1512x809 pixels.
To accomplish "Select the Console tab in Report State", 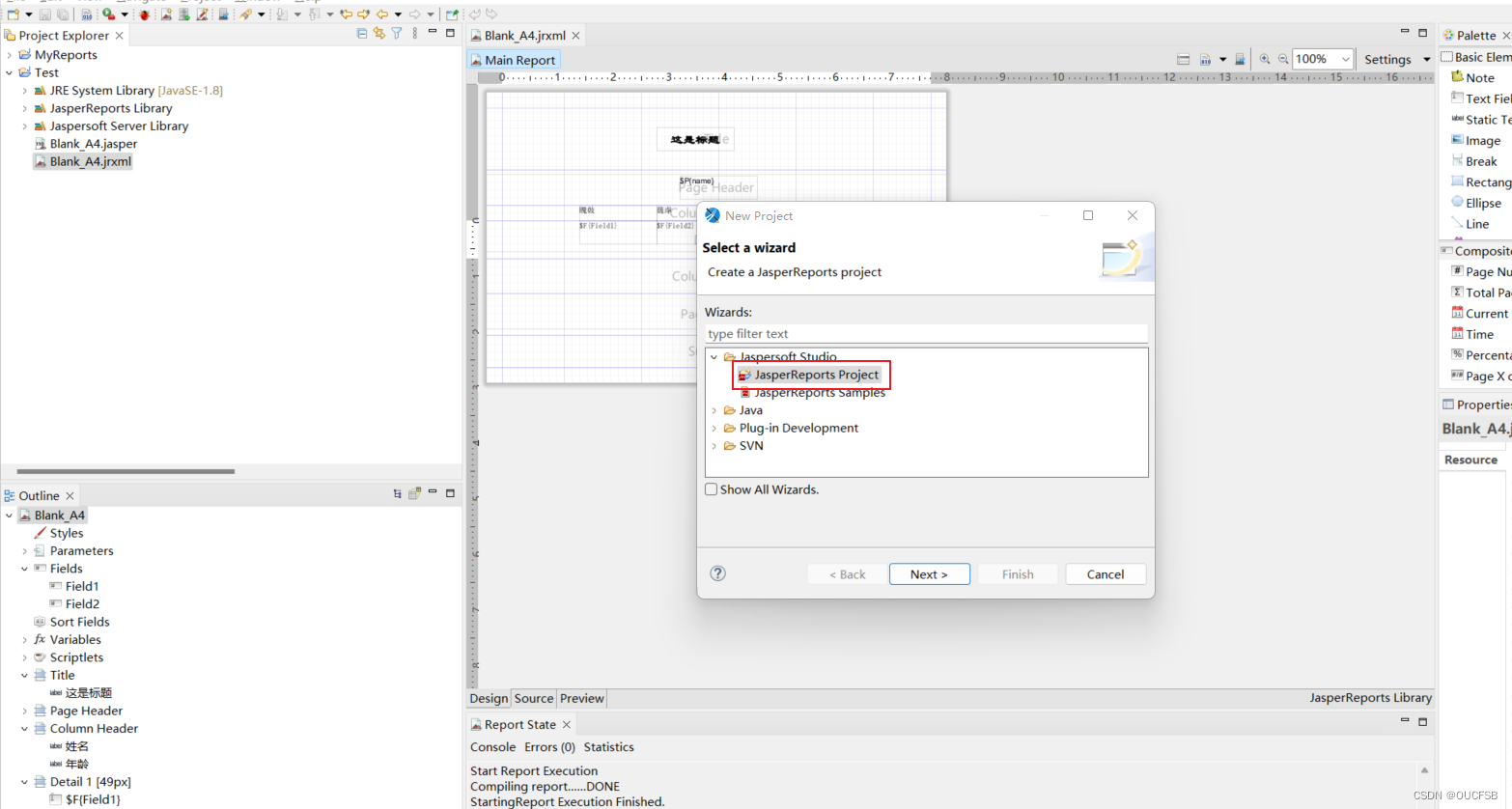I will click(x=492, y=747).
